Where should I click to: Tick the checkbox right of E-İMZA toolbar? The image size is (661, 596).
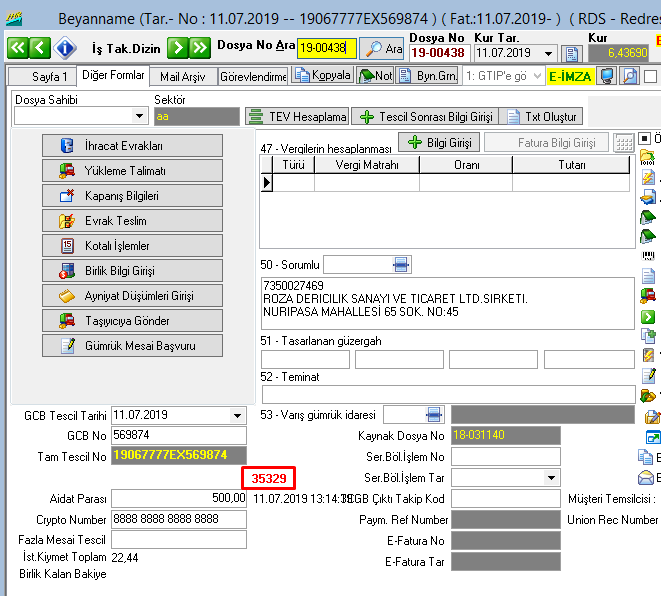(x=650, y=76)
